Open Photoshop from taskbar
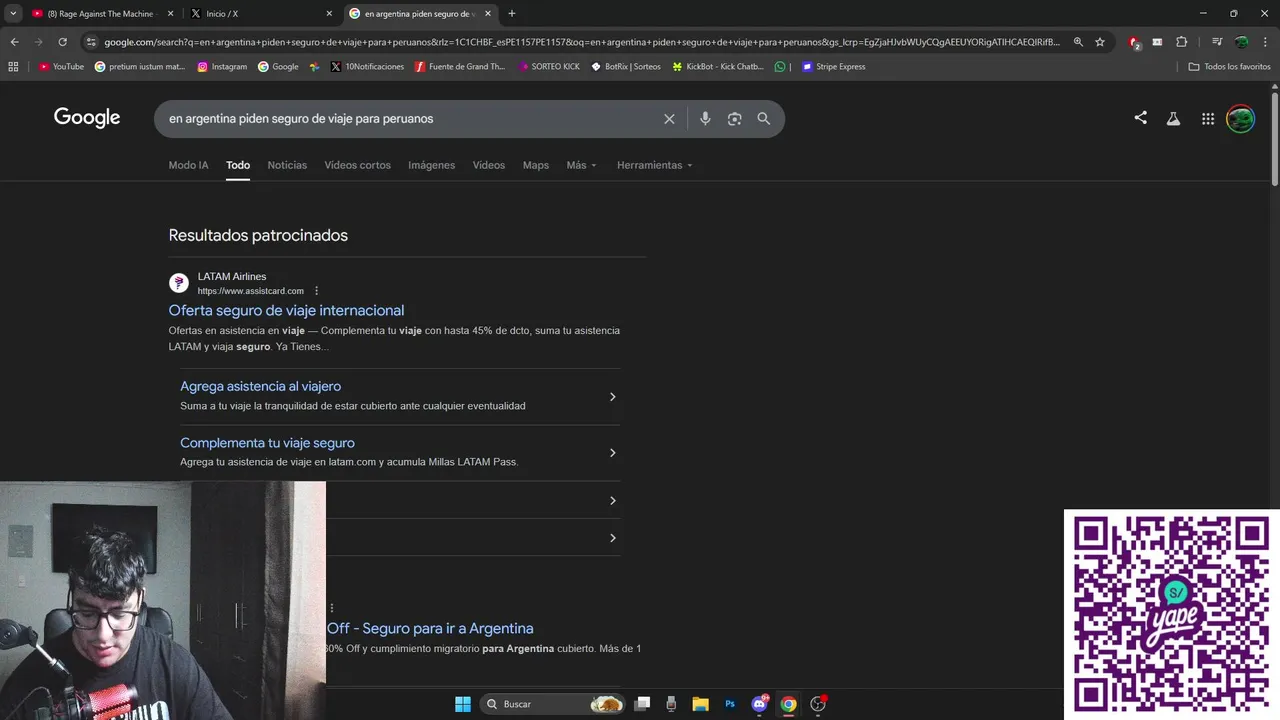Image resolution: width=1280 pixels, height=720 pixels. click(730, 704)
